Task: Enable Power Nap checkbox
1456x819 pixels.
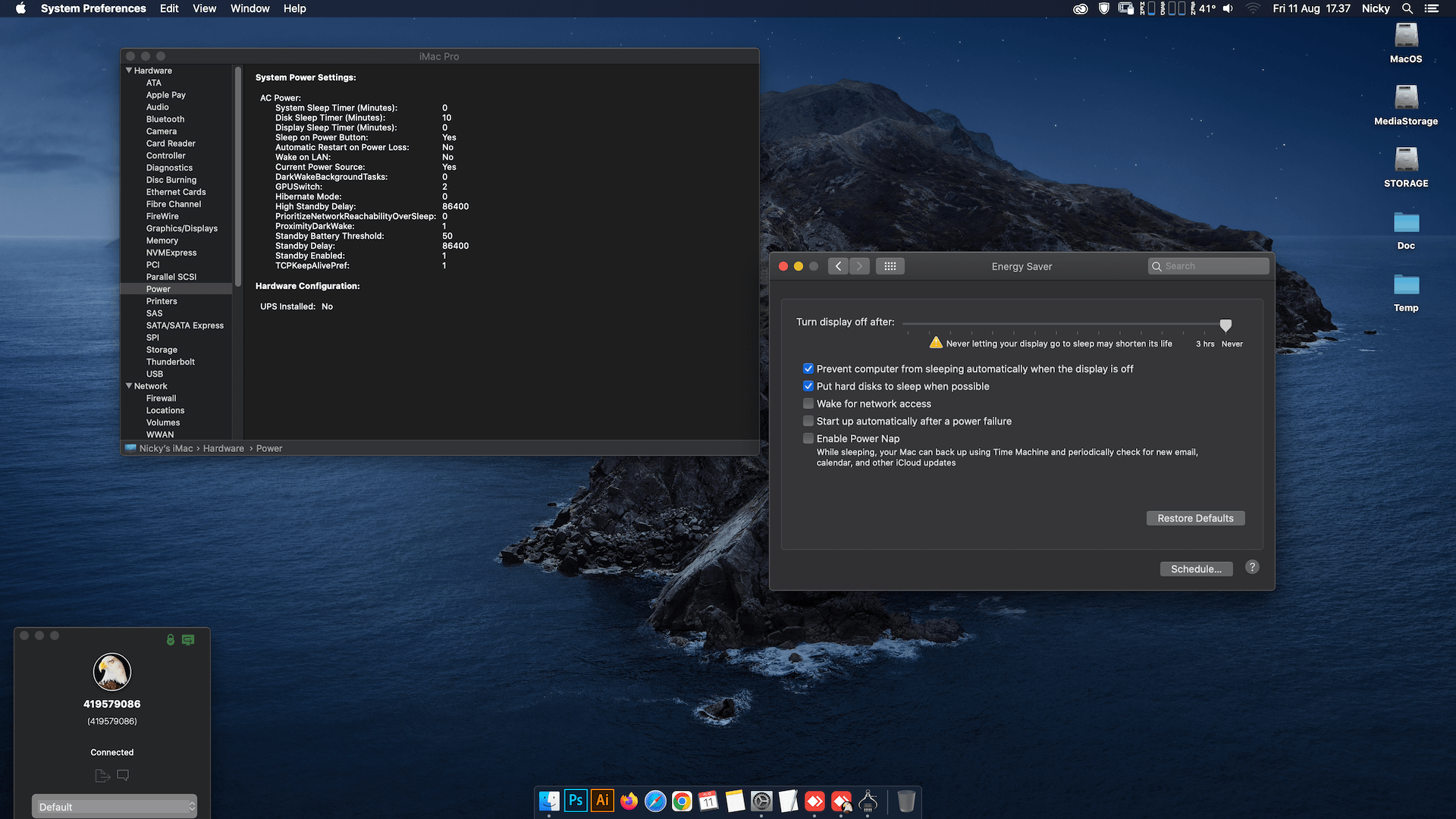Action: [808, 438]
